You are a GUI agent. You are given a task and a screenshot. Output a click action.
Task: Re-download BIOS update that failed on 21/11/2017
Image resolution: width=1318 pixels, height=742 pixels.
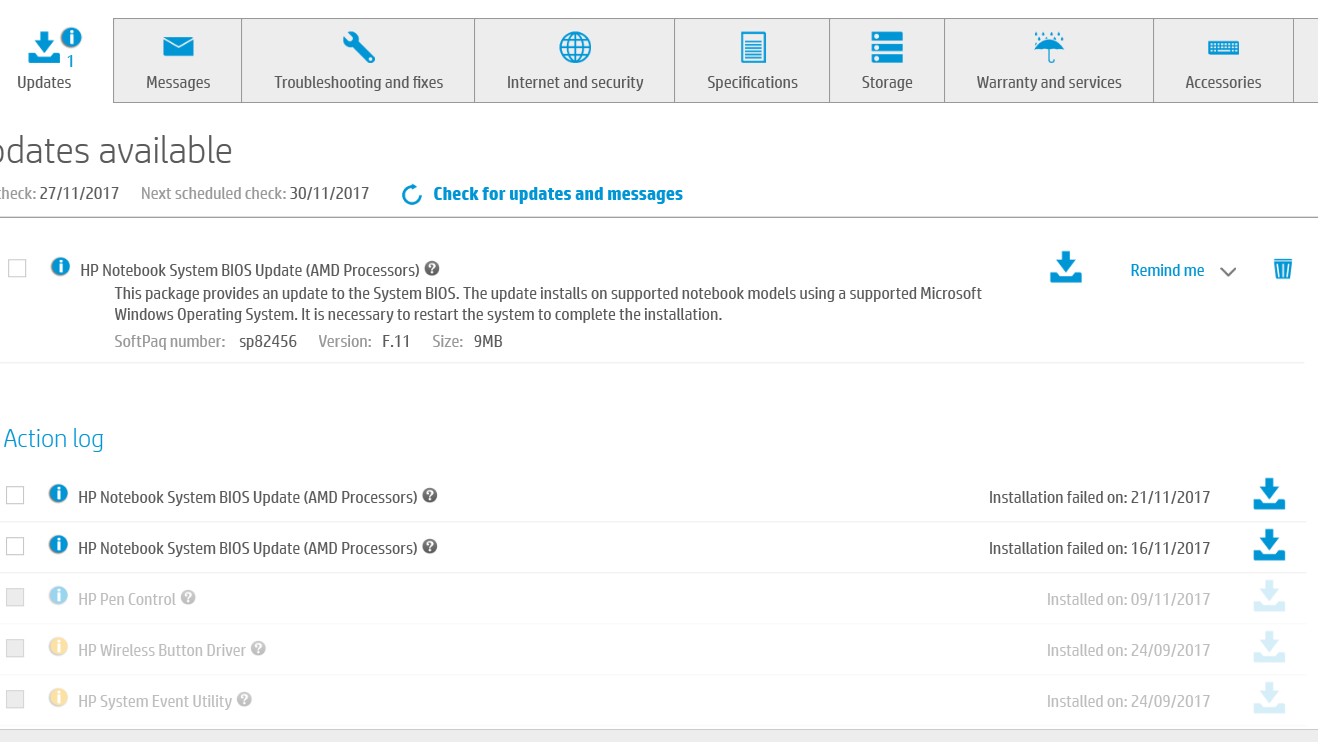pos(1269,495)
